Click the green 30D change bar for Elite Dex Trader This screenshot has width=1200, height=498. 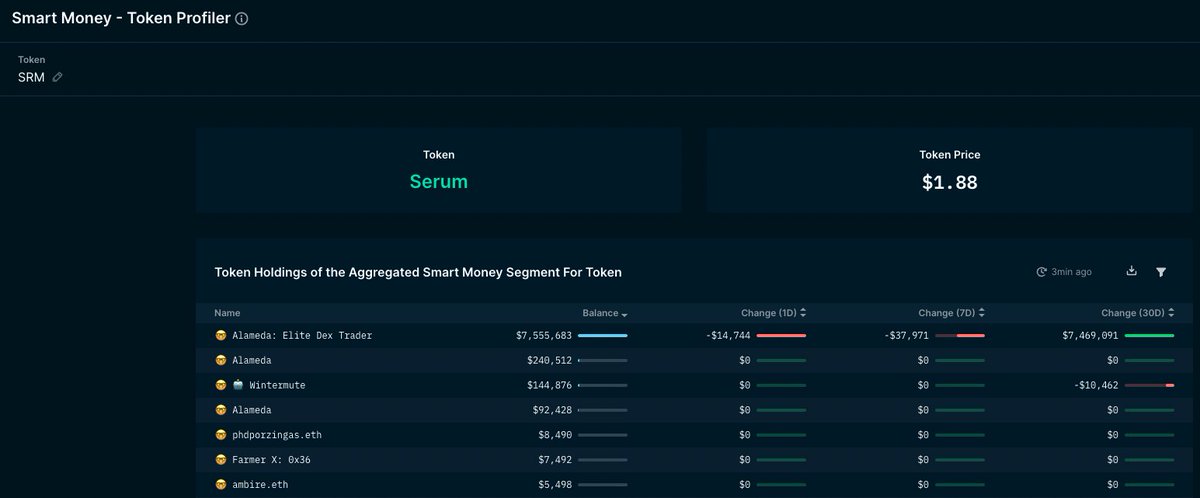pos(1149,335)
